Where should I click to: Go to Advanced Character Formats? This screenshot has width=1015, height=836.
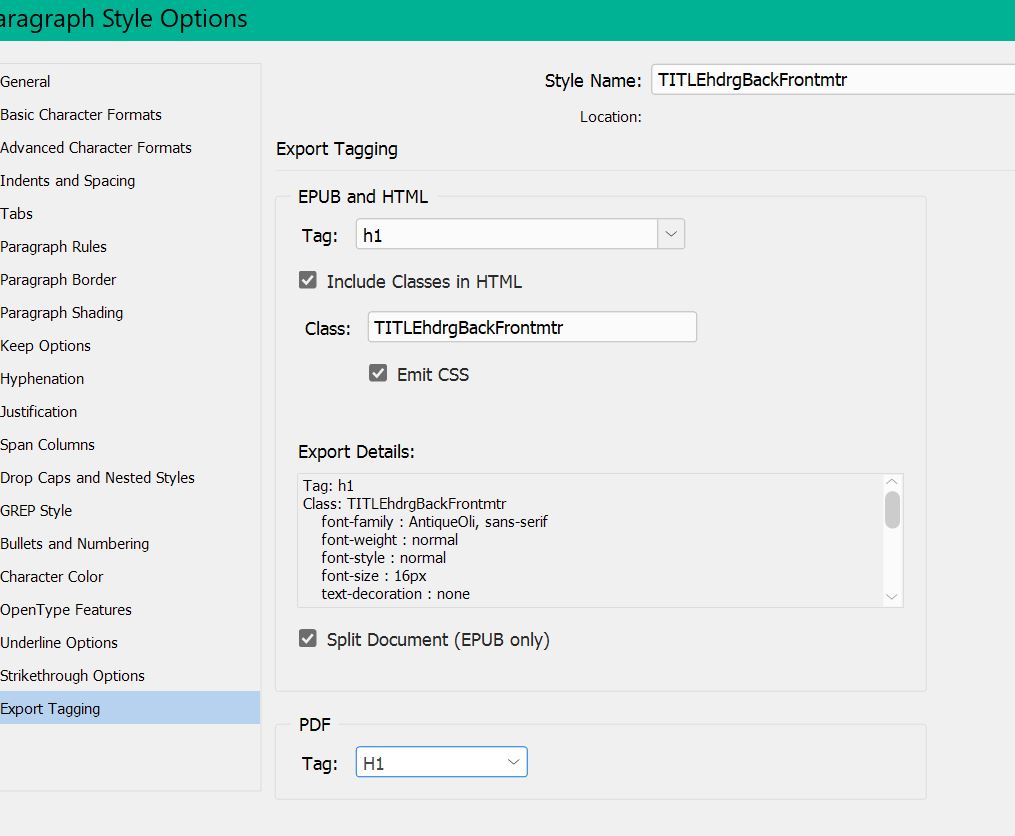pyautogui.click(x=129, y=148)
